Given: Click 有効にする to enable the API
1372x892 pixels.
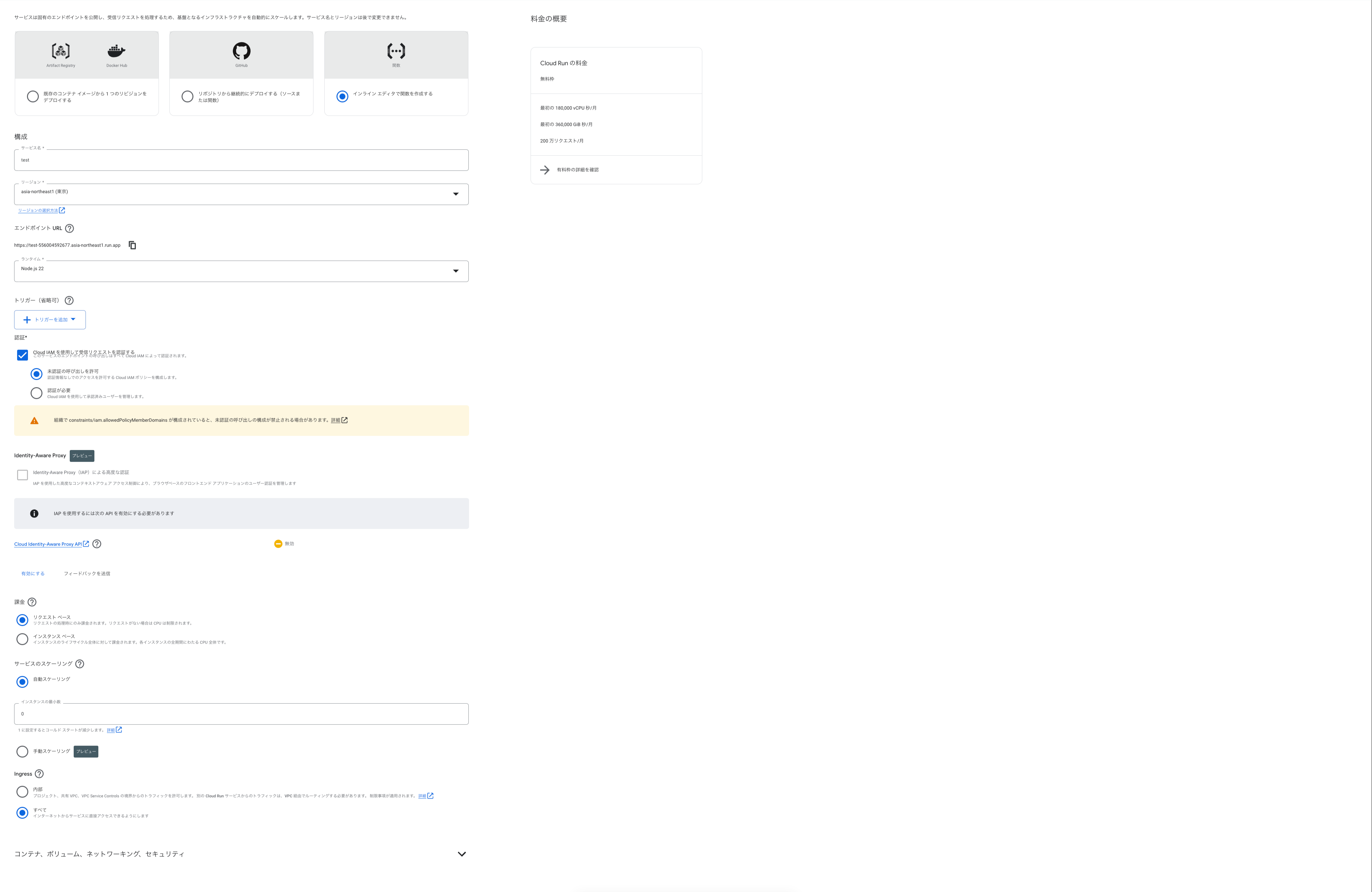Looking at the screenshot, I should (33, 574).
